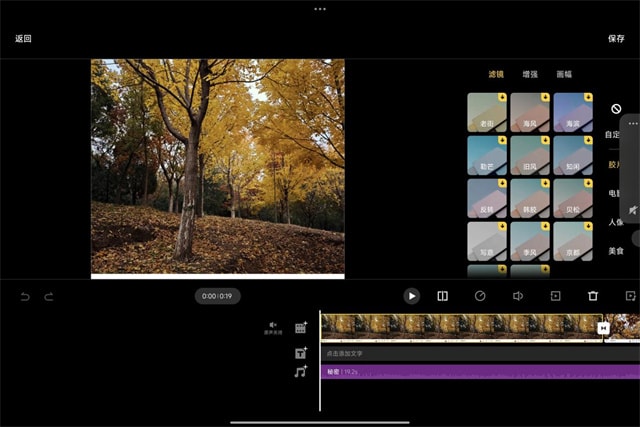Open the speed adjustment tool
The image size is (640, 427).
480,296
